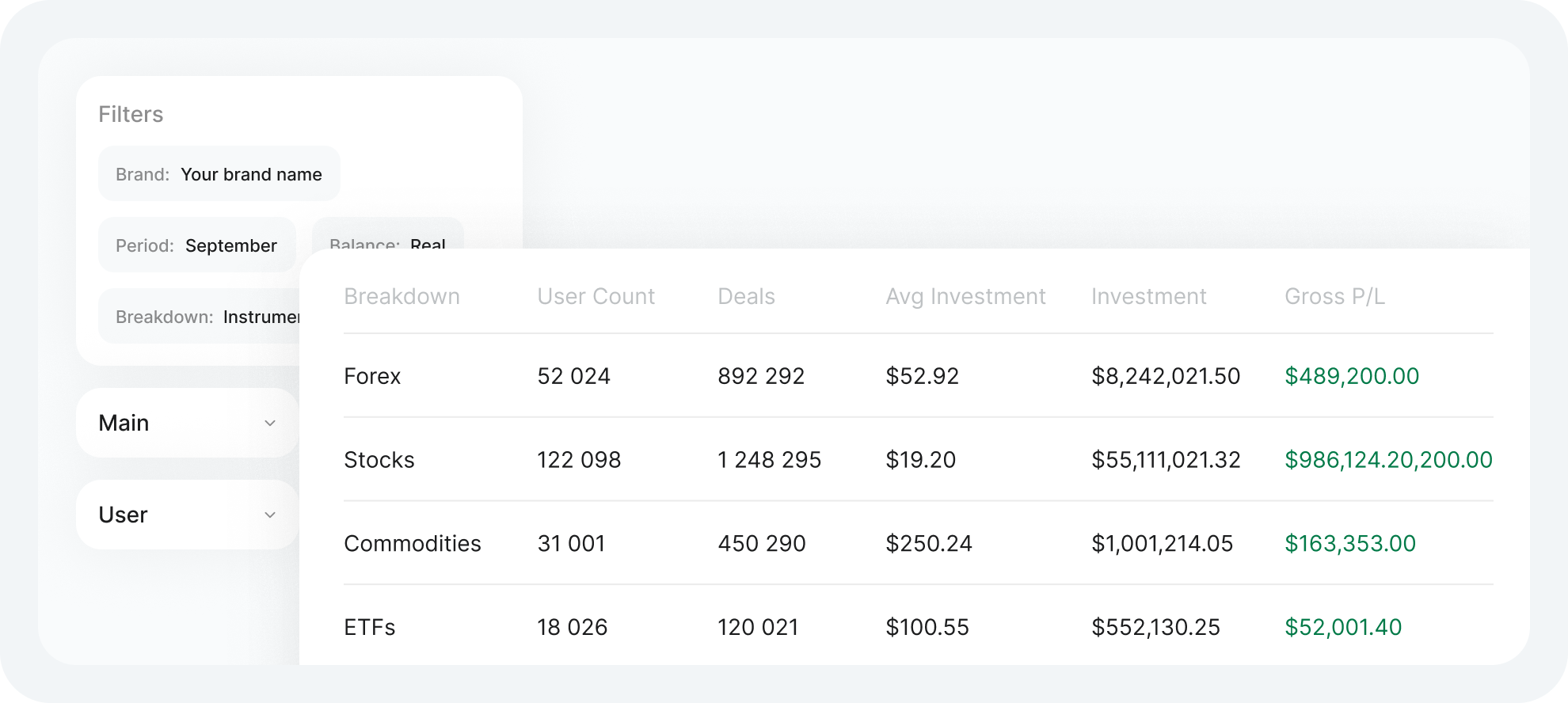The width and height of the screenshot is (1568, 703).
Task: Sort by Gross P/L column header
Action: click(x=1334, y=296)
